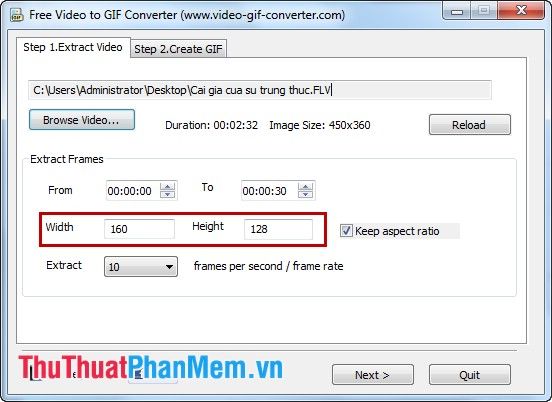The image size is (552, 402).
Task: Click the From time field
Action: 133,190
